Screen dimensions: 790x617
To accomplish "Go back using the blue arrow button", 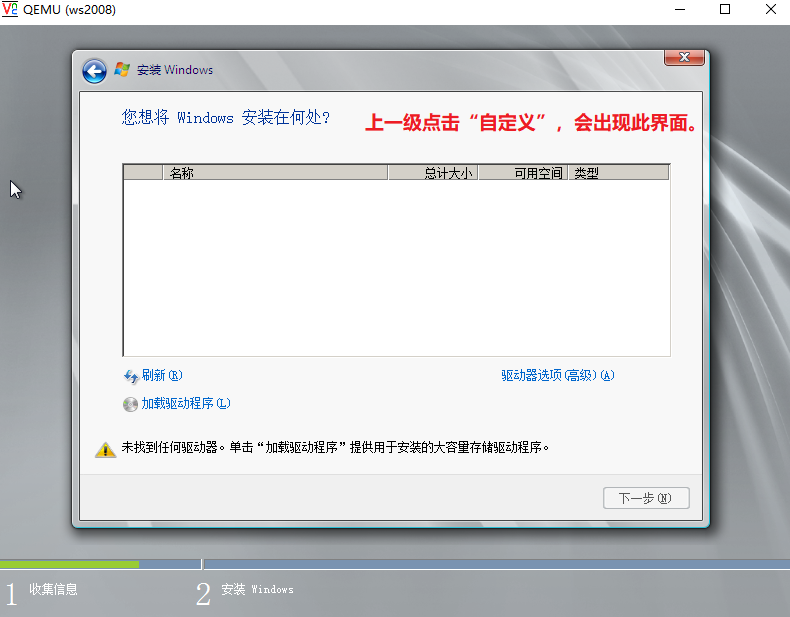I will [x=94, y=71].
